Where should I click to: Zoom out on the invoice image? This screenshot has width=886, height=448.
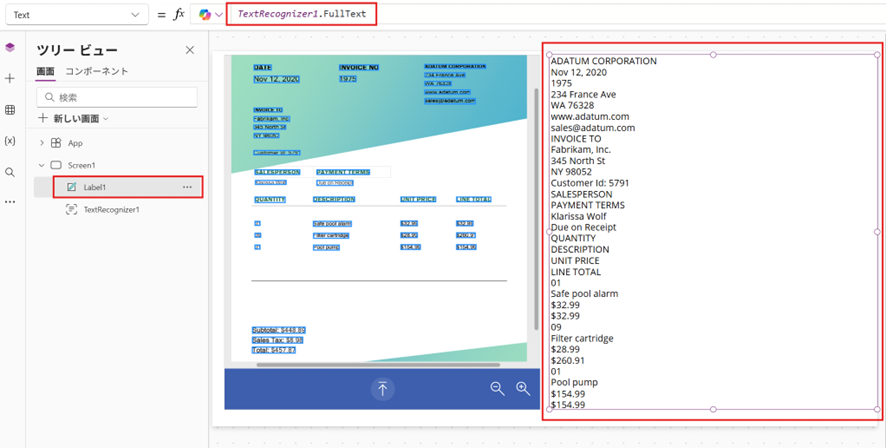point(497,389)
